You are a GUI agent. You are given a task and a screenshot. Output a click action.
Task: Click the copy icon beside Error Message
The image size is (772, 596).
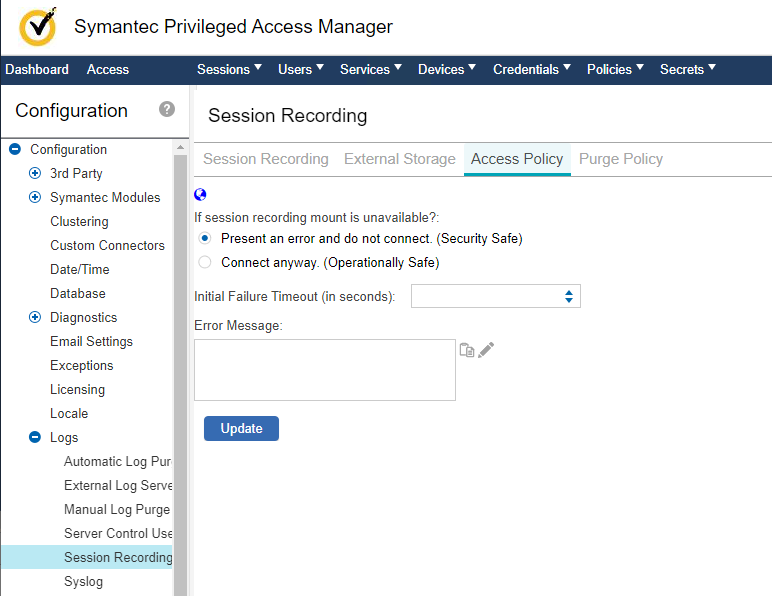pos(466,350)
